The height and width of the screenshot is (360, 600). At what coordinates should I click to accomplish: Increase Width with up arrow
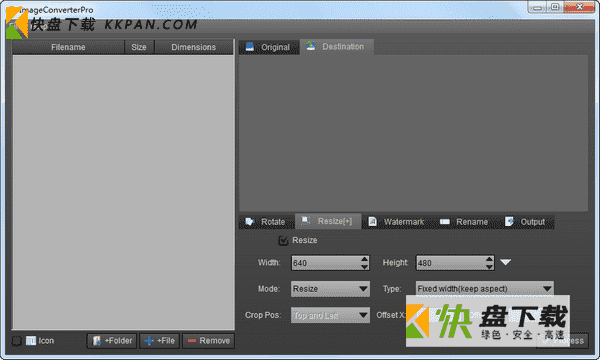coord(364,259)
